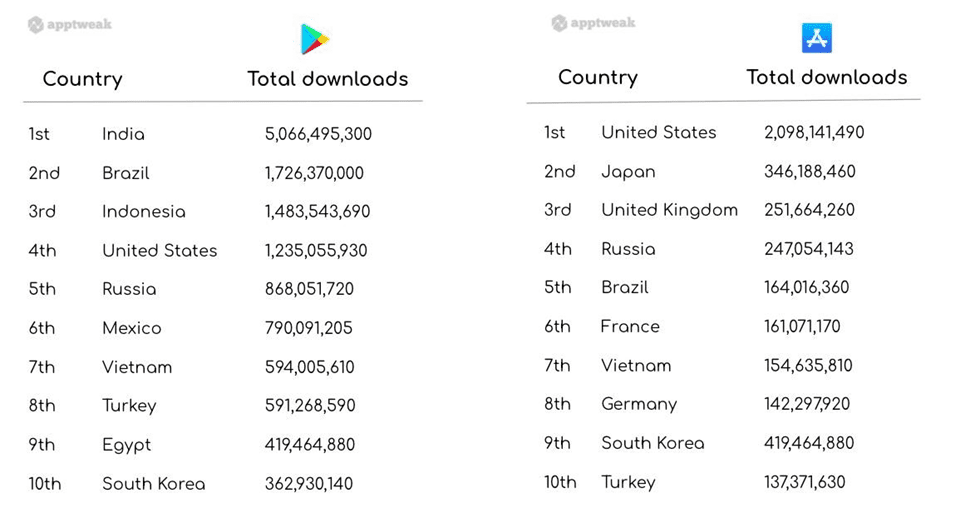Select India's download count 5,066,495,300

click(318, 134)
